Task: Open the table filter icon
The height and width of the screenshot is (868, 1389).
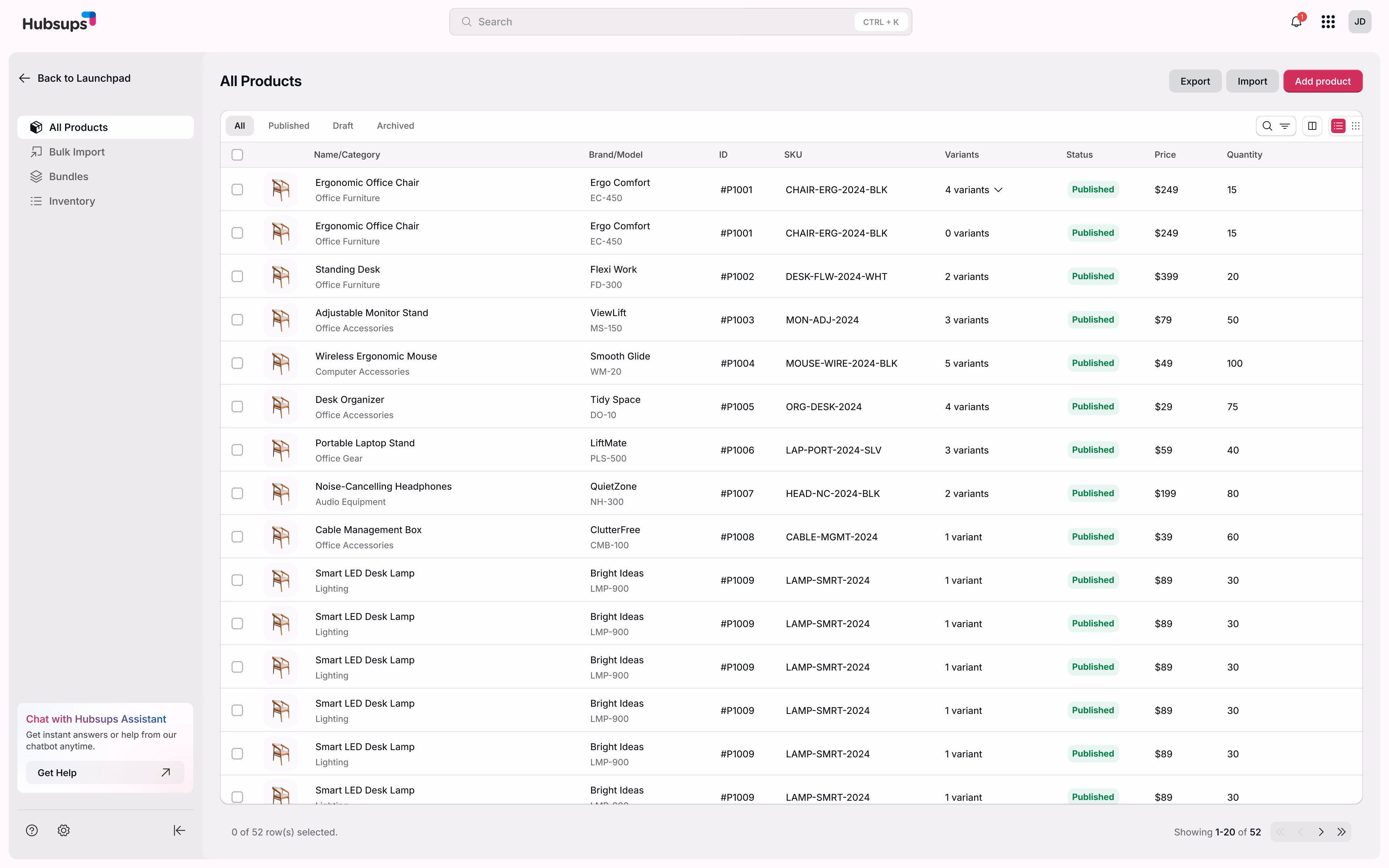Action: click(1284, 126)
